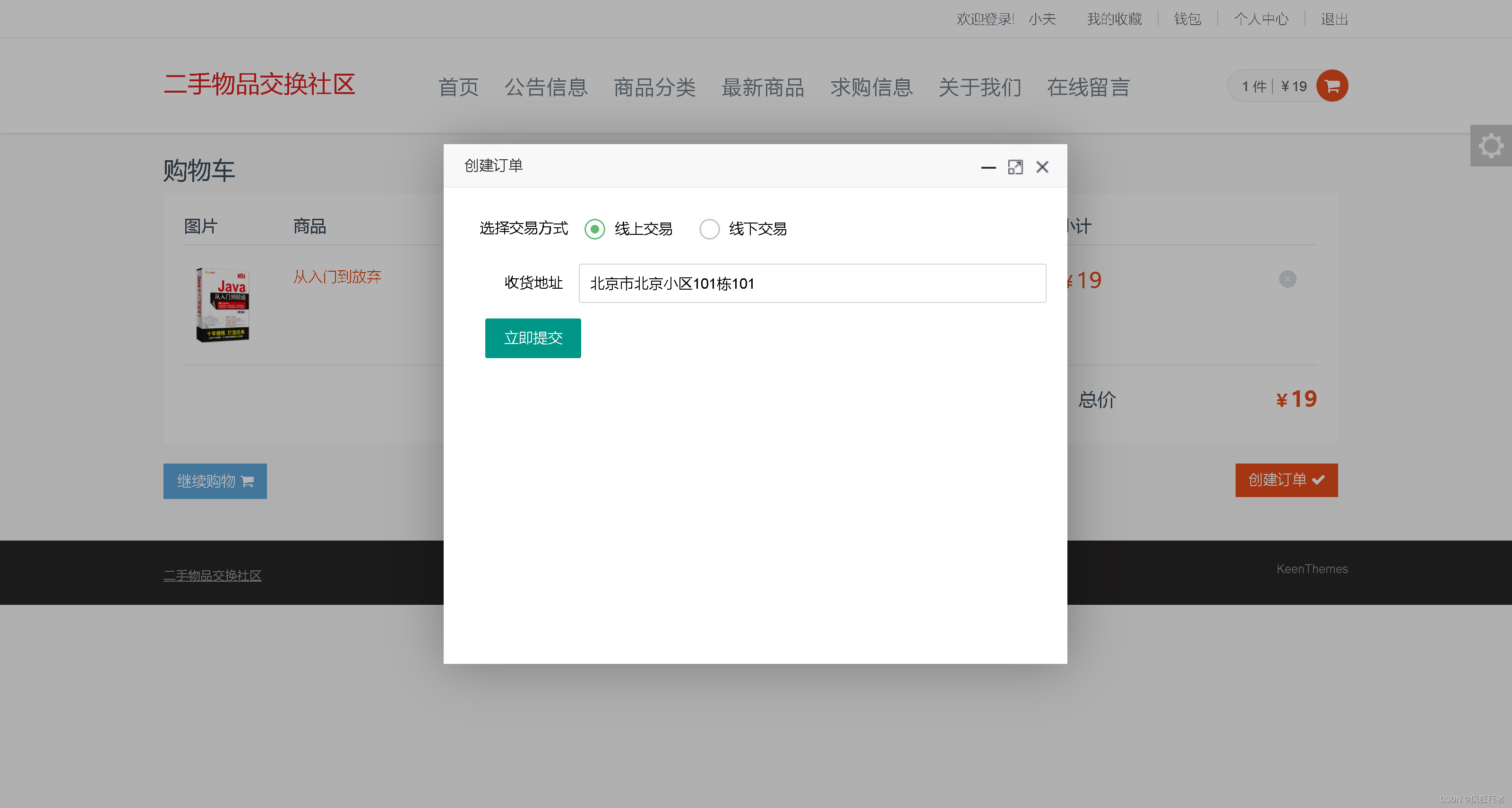Click 退出 to log out
1512x808 pixels.
tap(1333, 19)
